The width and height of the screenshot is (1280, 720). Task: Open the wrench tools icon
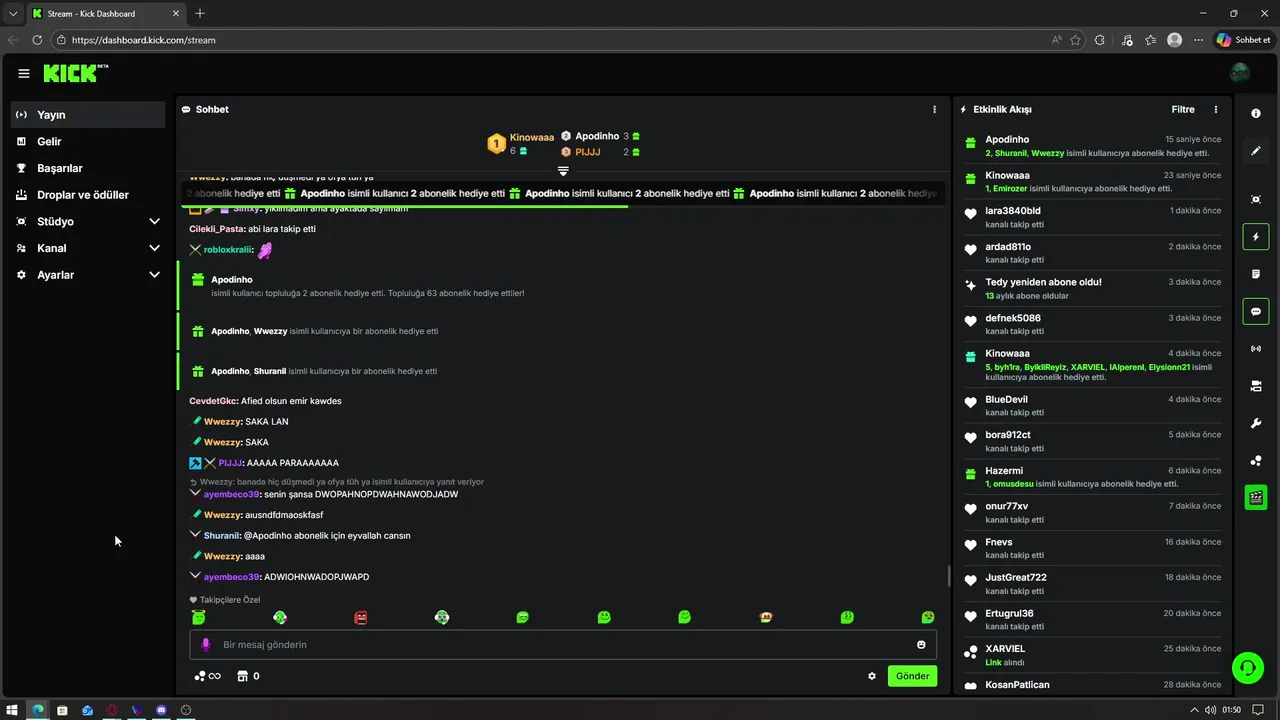(1256, 423)
